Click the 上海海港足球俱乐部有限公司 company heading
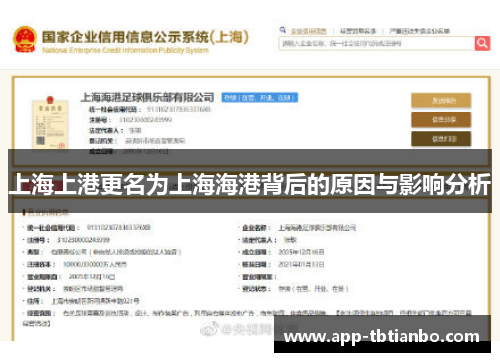This screenshot has width=500, height=362. pyautogui.click(x=147, y=97)
